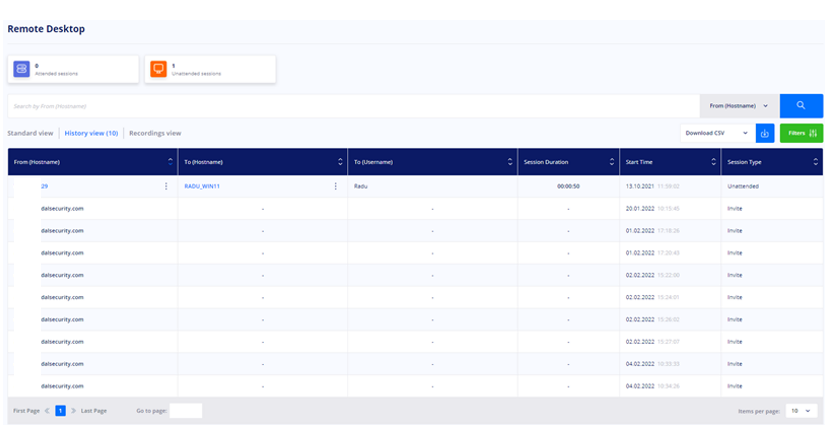
Task: Go to previous page with left chevron
Action: (47, 411)
